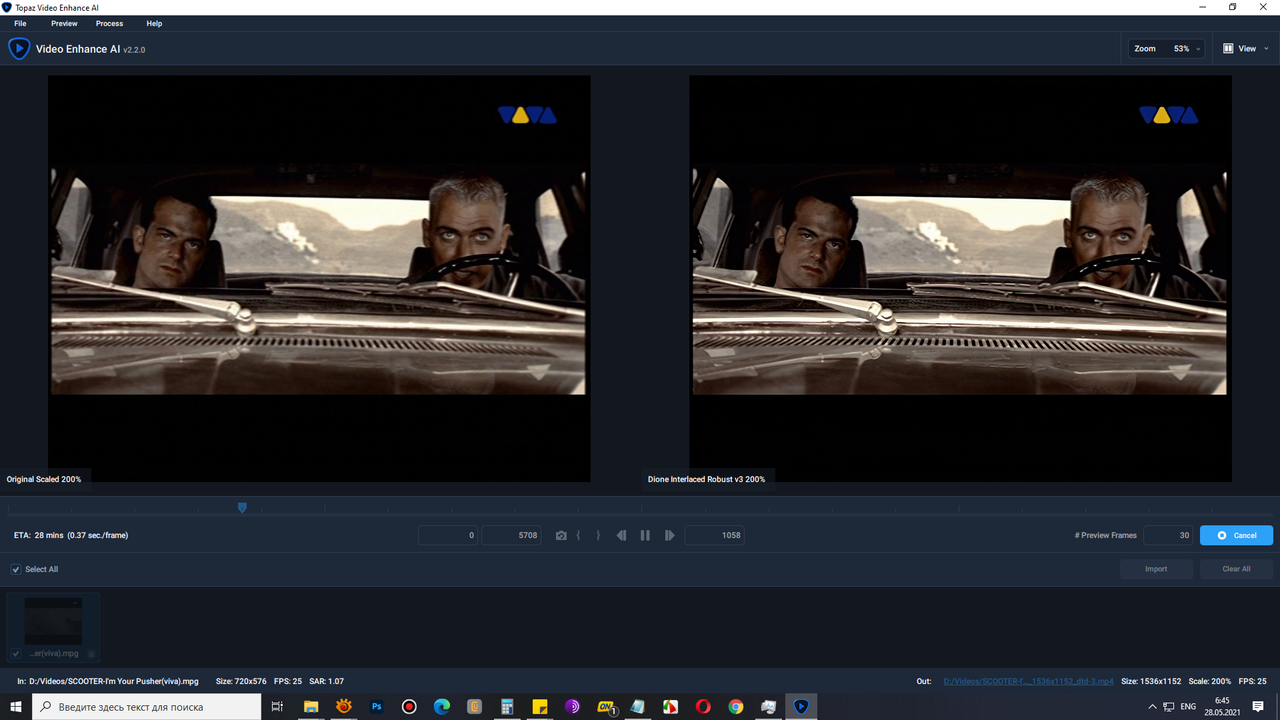Open the Help menu
This screenshot has height=720, width=1280.
(154, 23)
